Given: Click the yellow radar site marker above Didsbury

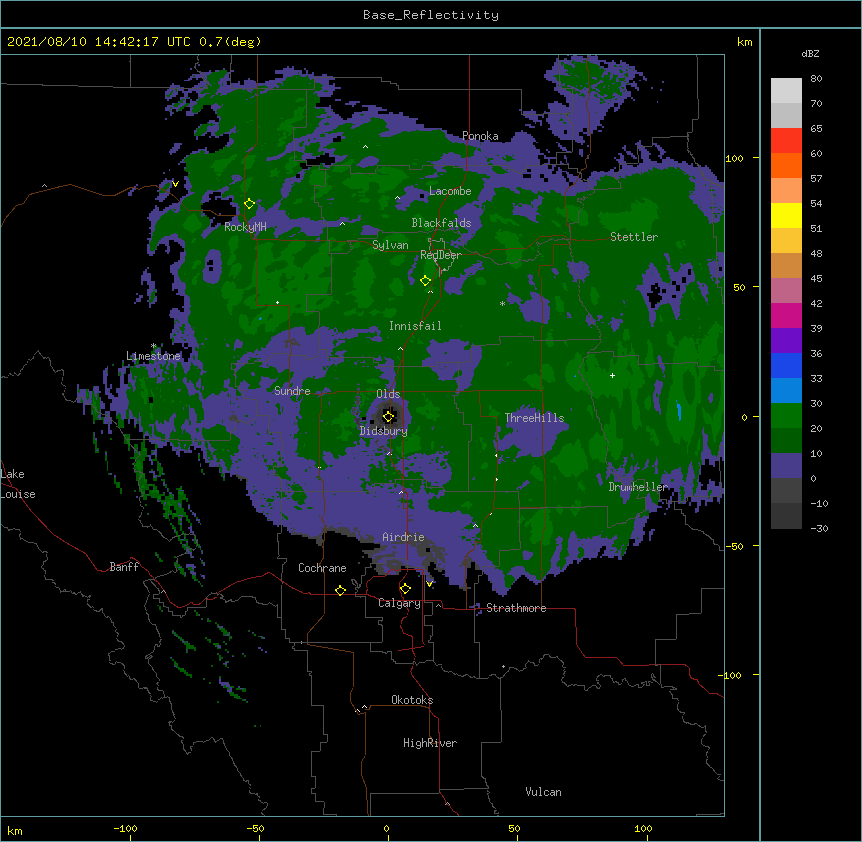Looking at the screenshot, I should pyautogui.click(x=388, y=416).
